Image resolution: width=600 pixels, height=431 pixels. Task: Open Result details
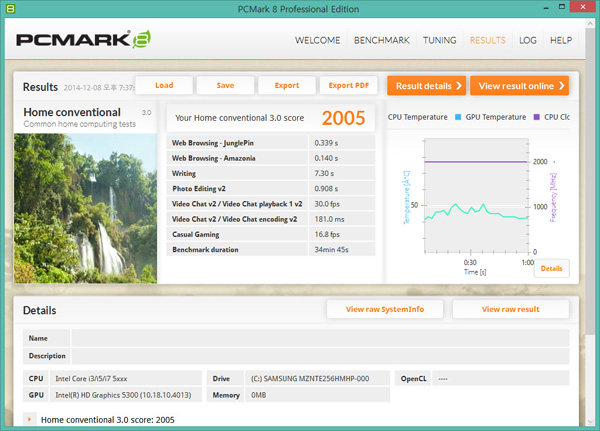click(426, 86)
